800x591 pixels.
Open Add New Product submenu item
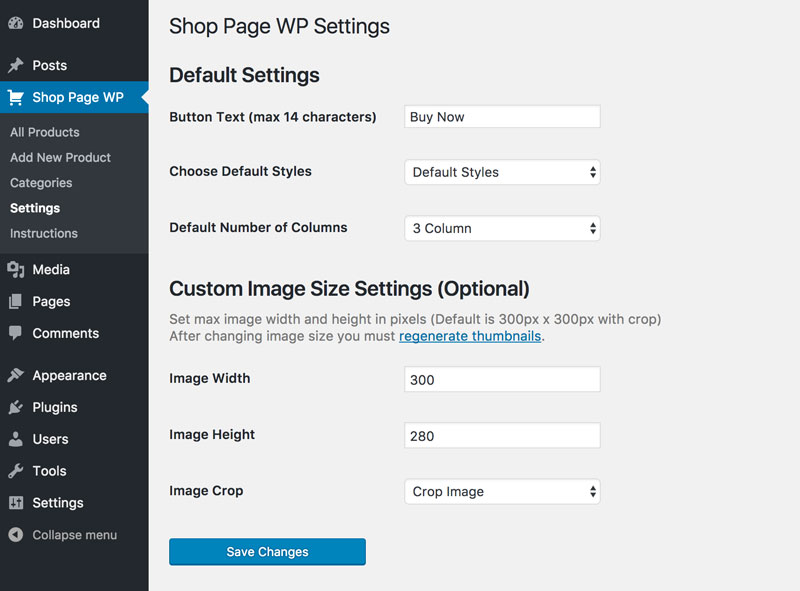pos(60,158)
